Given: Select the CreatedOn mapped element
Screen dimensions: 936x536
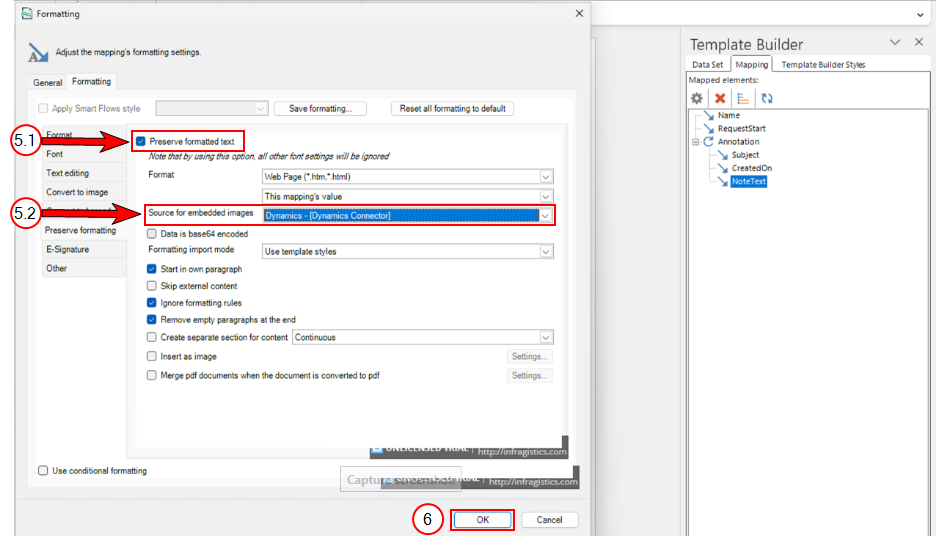Looking at the screenshot, I should pyautogui.click(x=752, y=168).
